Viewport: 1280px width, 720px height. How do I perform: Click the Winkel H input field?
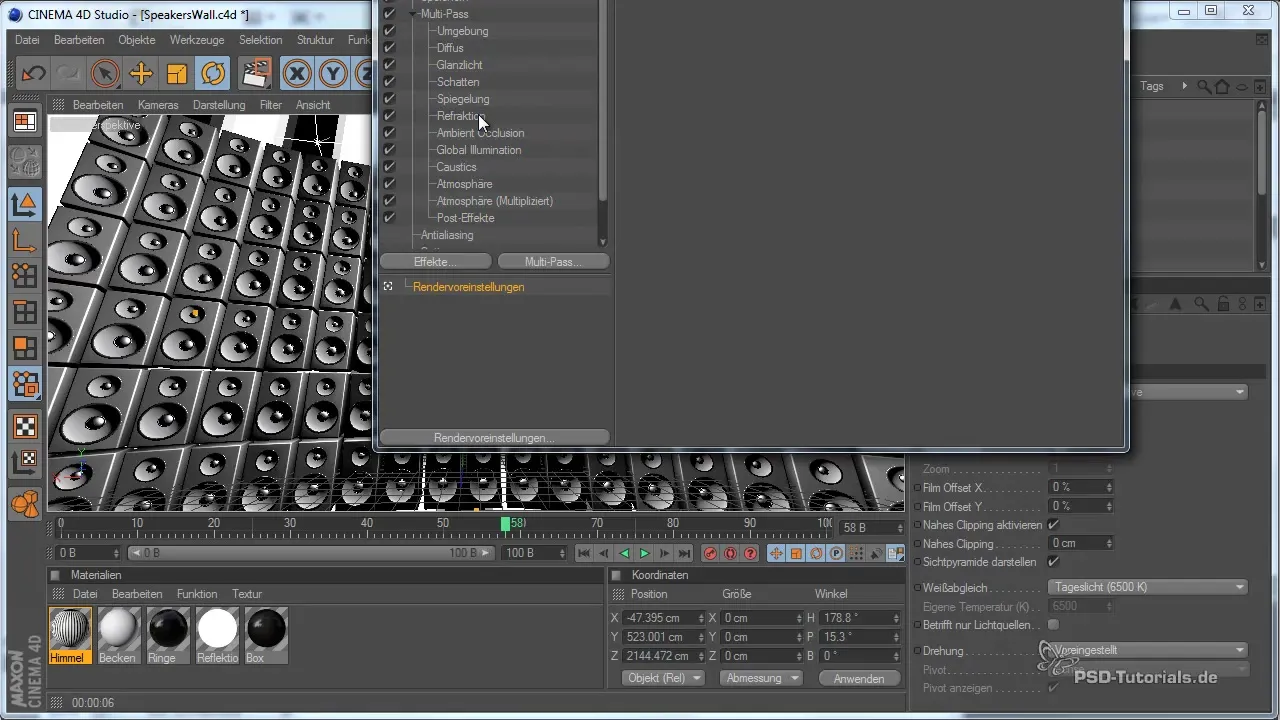[858, 618]
